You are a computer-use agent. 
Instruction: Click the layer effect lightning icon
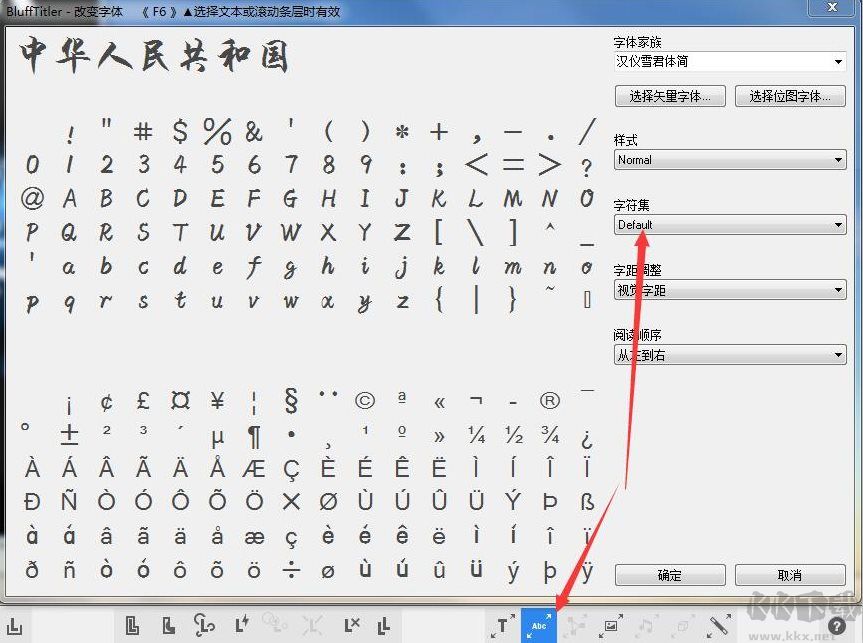(x=239, y=624)
